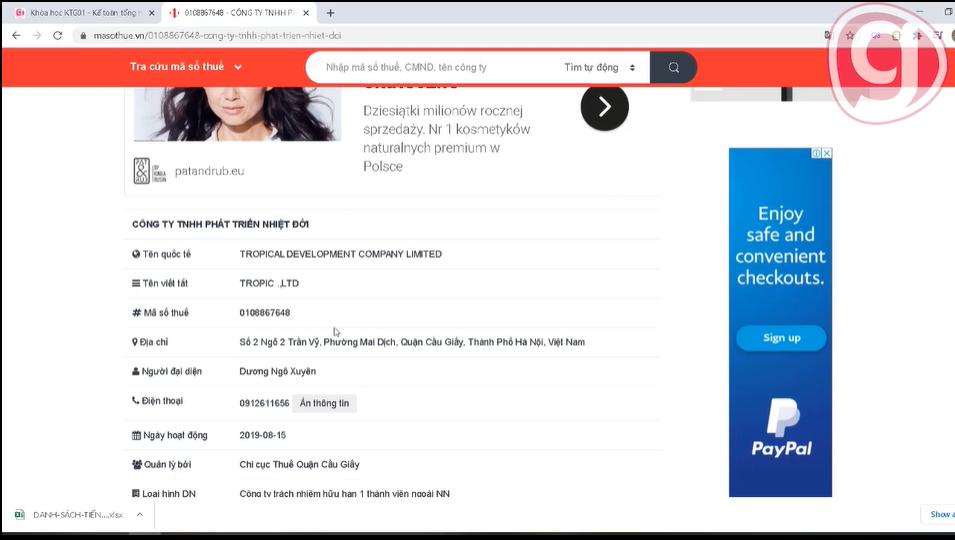Click the Excel file icon in the downloads bar
Screen dimensions: 955x540
(19, 514)
